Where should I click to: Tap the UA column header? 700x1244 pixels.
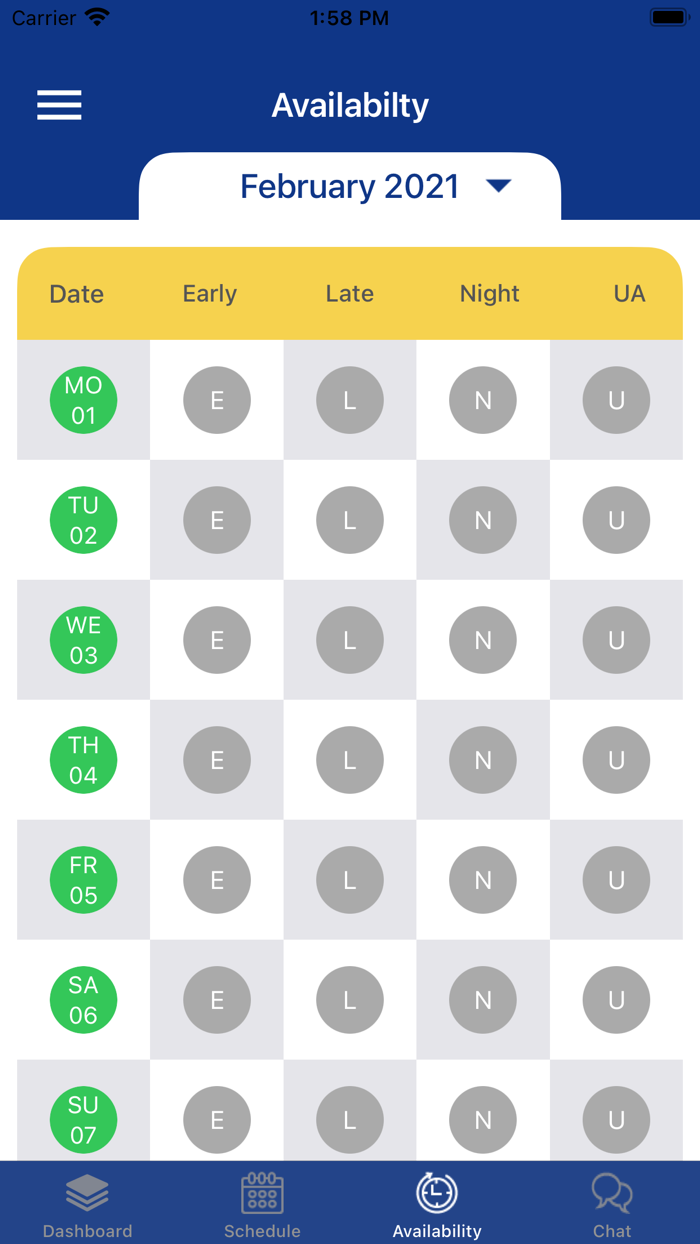(x=629, y=294)
